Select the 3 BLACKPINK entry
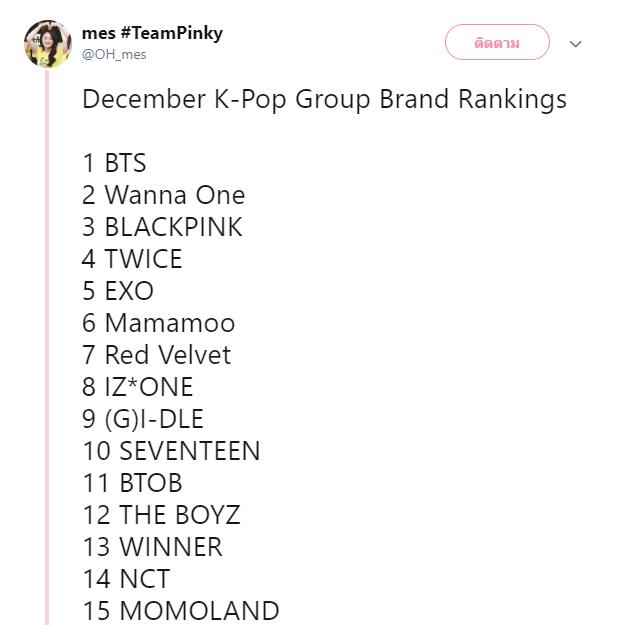617x625 pixels. coord(162,227)
